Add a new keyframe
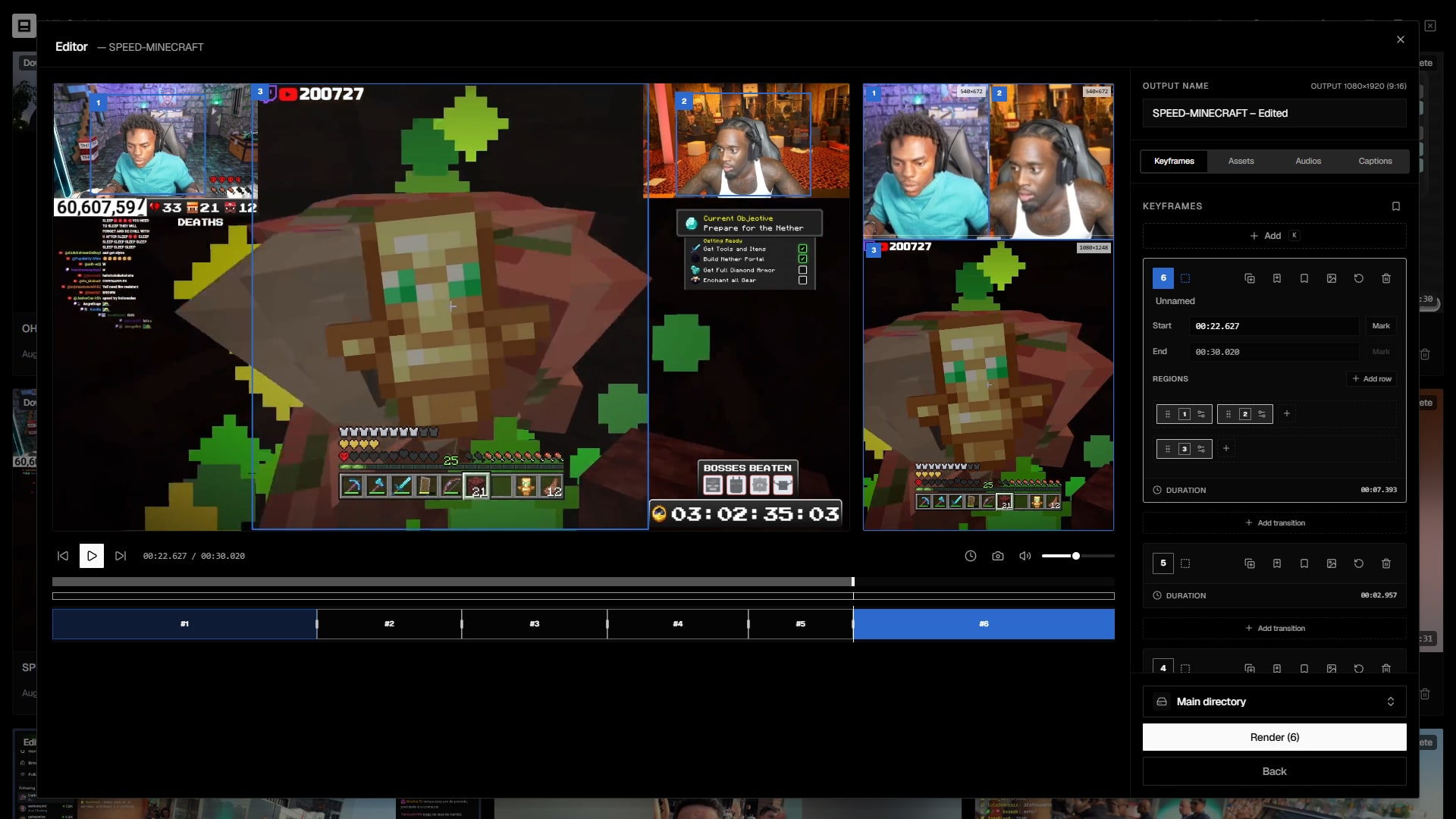1456x819 pixels. point(1274,236)
